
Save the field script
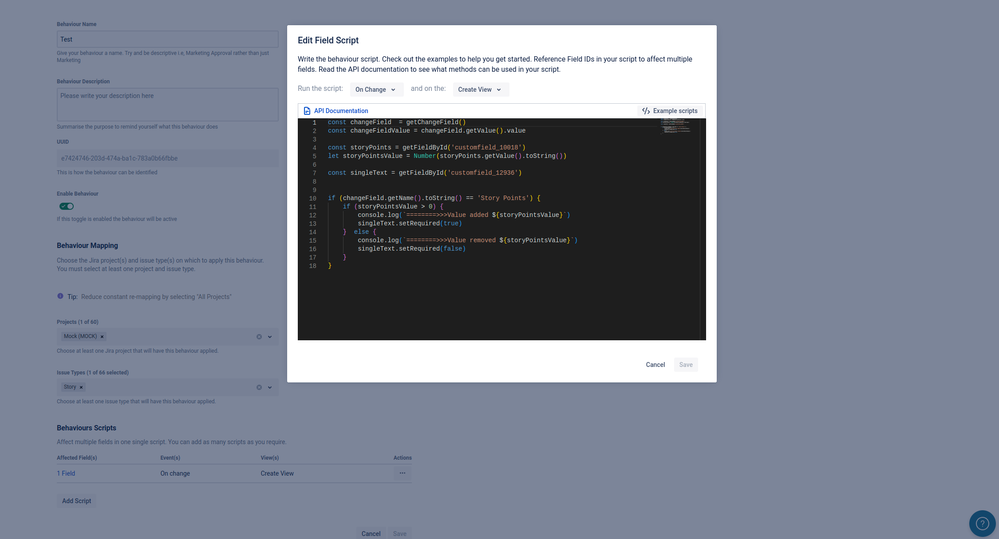point(686,364)
